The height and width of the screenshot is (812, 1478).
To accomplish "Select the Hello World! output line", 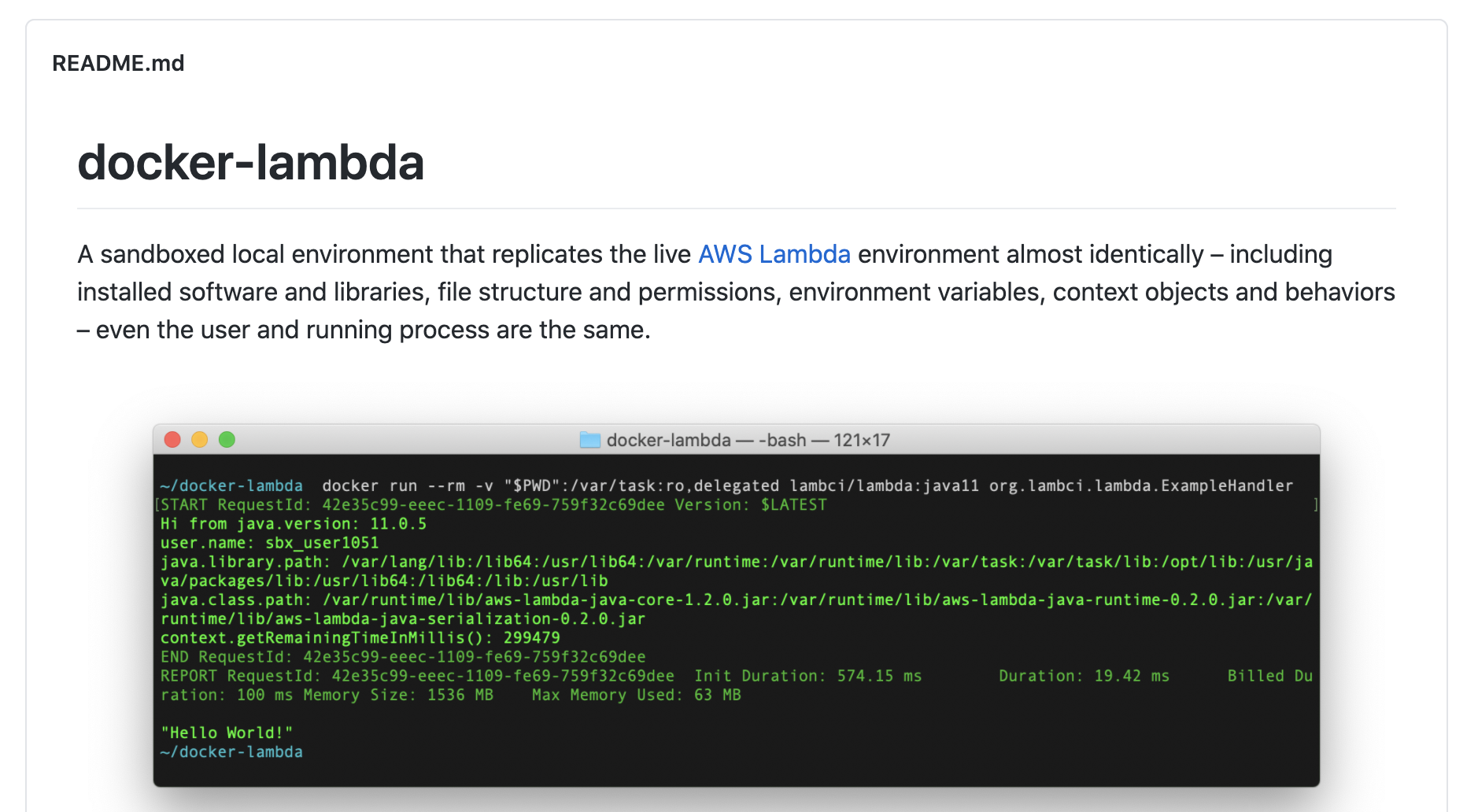I will point(226,733).
